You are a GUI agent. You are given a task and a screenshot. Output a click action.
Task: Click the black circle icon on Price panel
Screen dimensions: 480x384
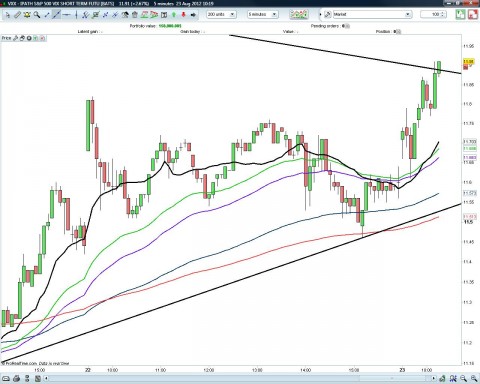(x=29, y=38)
